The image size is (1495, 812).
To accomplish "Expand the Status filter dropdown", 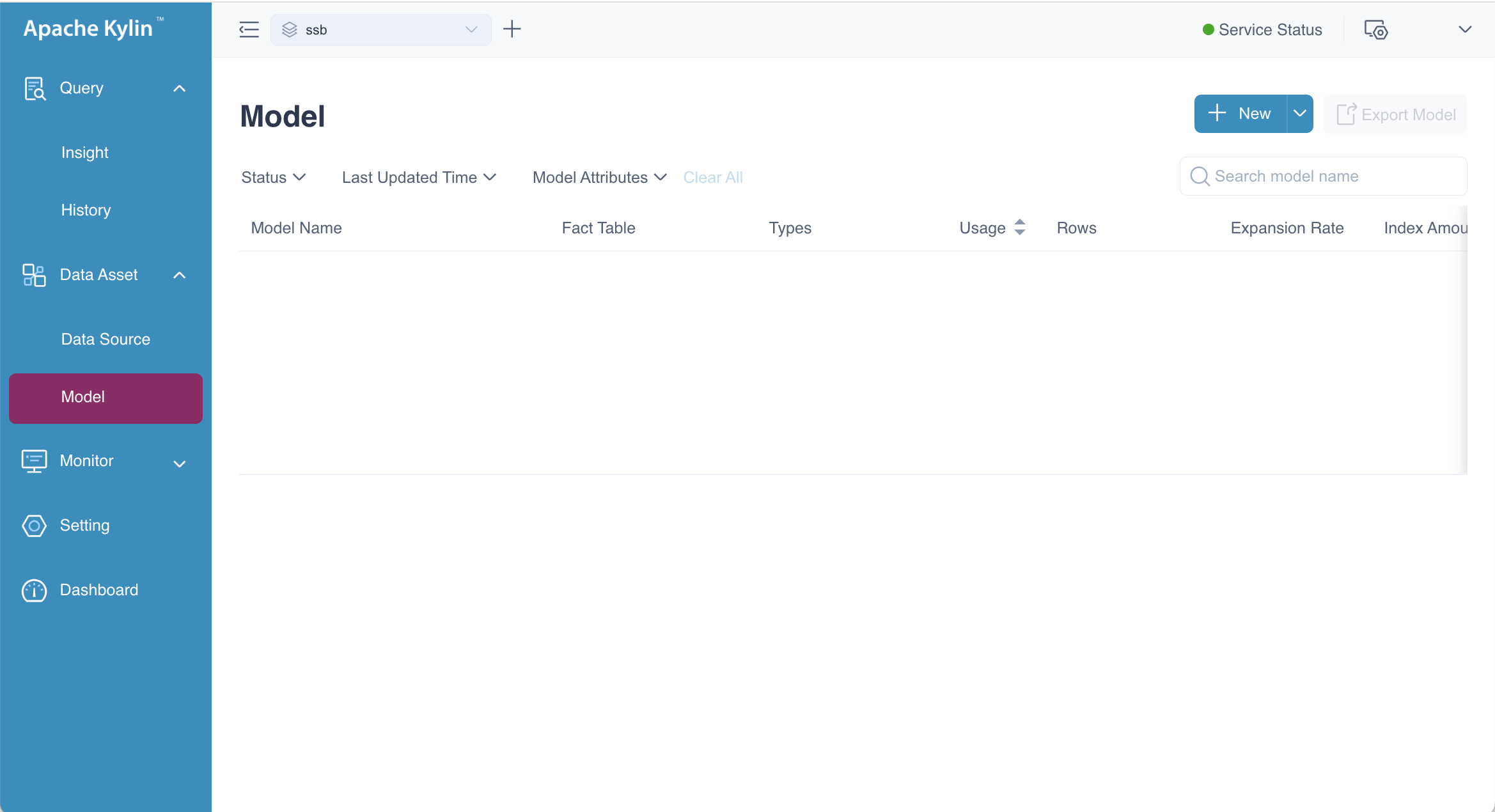I will point(273,177).
